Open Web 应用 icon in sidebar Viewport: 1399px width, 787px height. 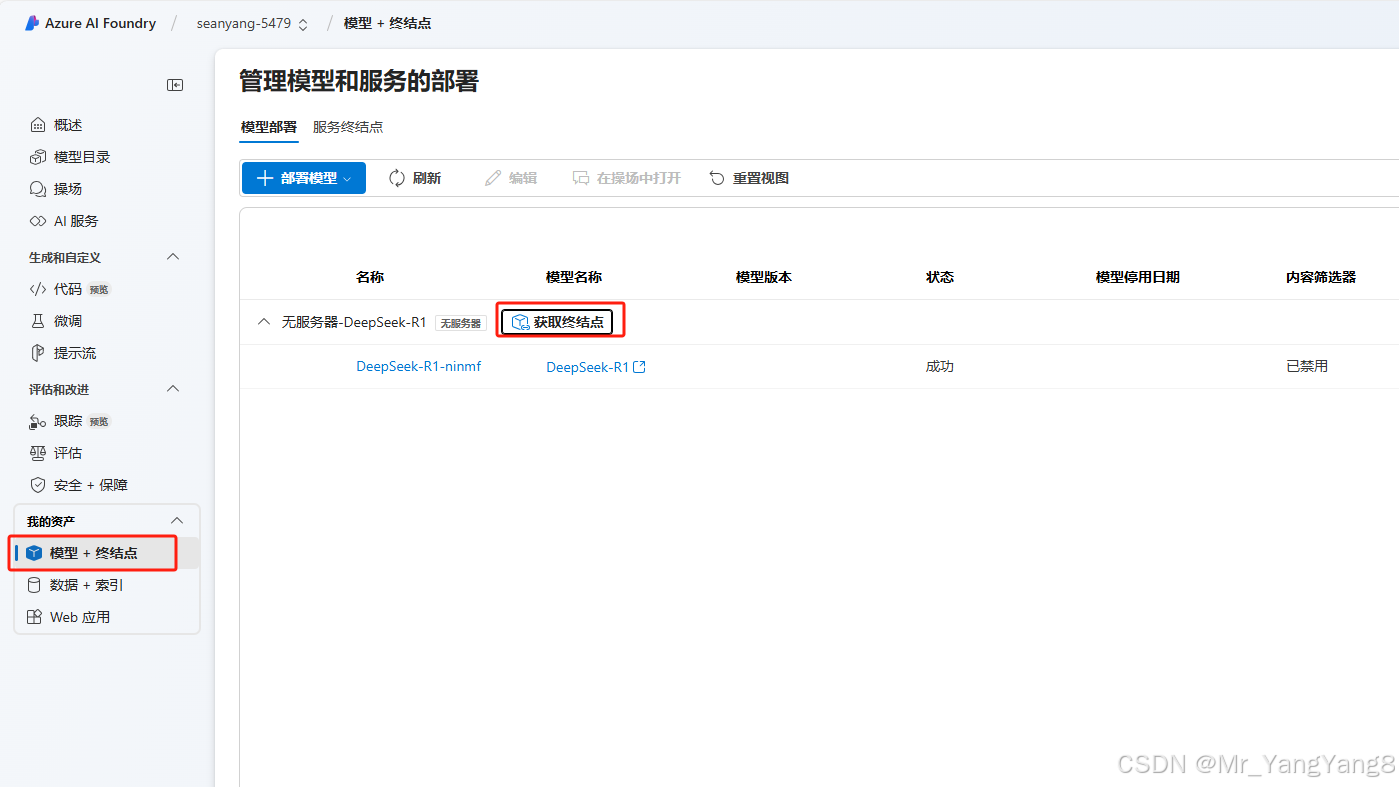point(34,617)
